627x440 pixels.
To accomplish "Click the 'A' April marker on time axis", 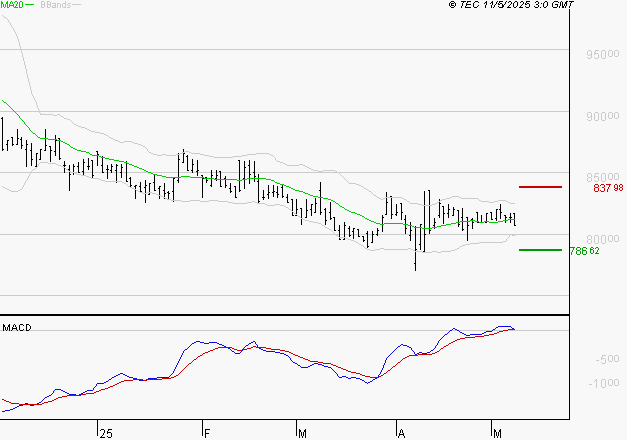I will [401, 431].
